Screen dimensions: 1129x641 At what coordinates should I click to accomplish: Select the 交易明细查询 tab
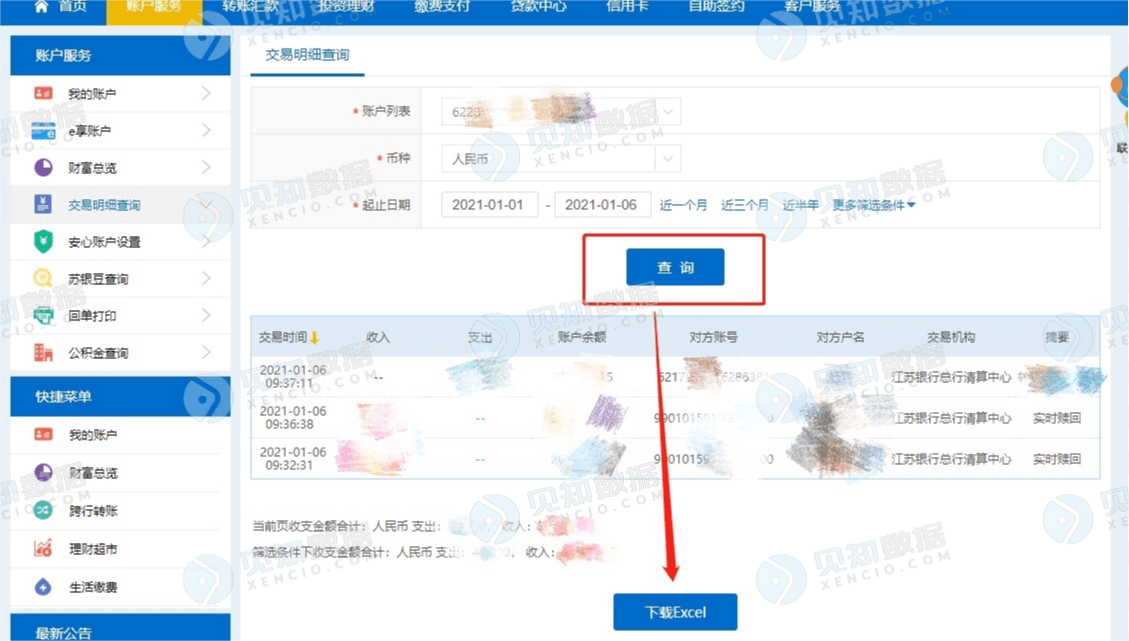[307, 55]
